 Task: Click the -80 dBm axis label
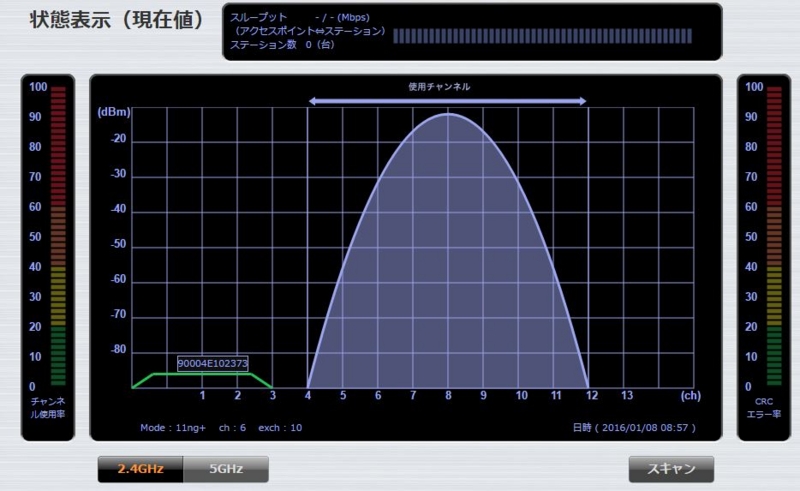tap(118, 350)
